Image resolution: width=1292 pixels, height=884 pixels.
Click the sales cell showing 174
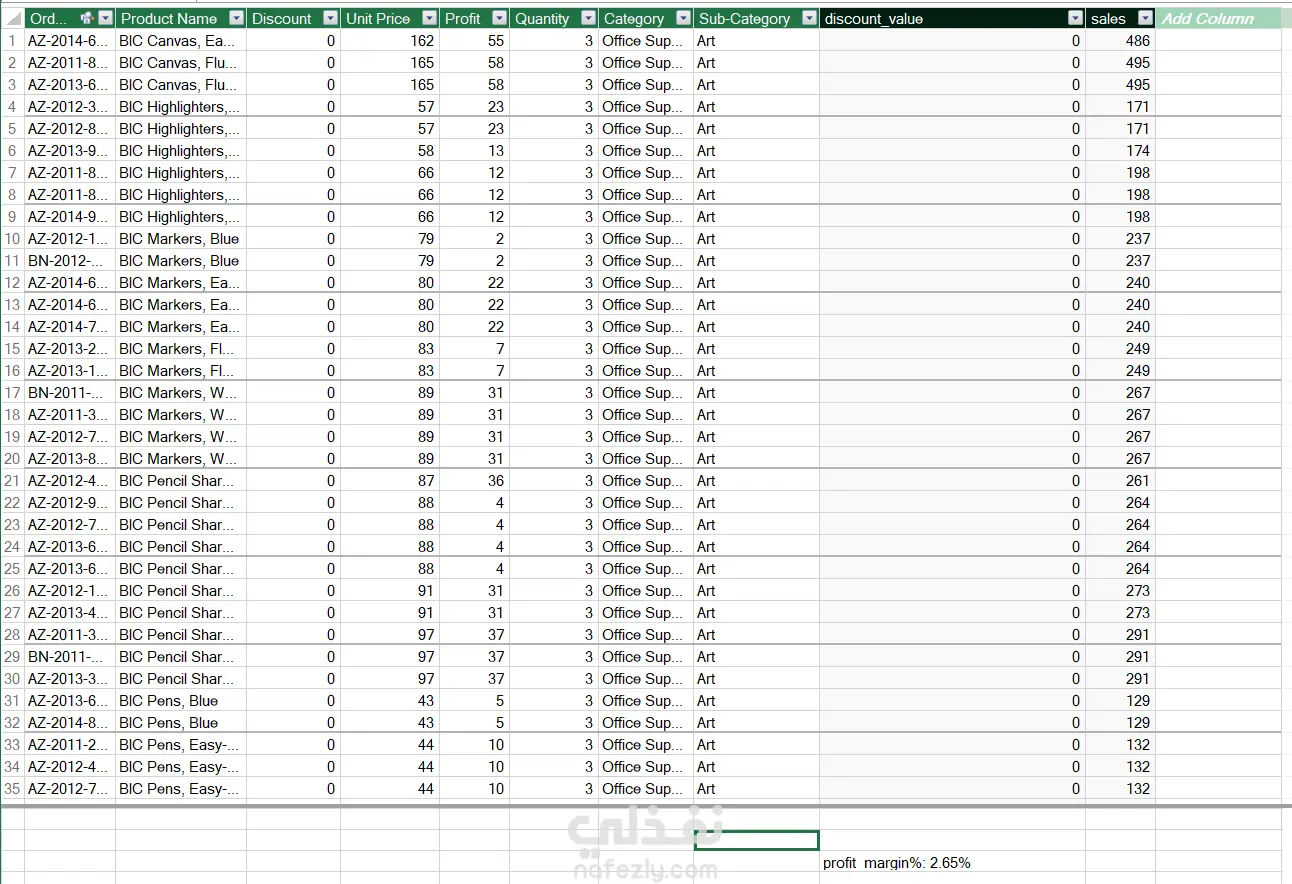point(1120,150)
